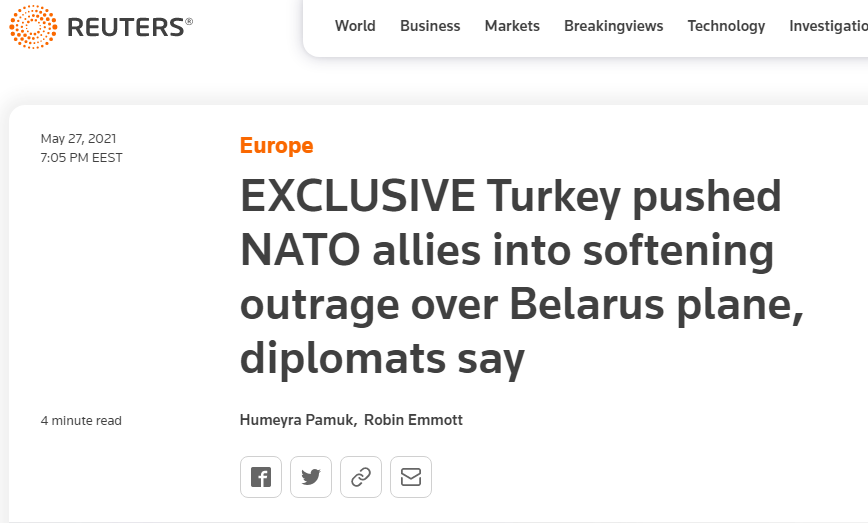Copy the article link
868x523 pixels.
361,477
